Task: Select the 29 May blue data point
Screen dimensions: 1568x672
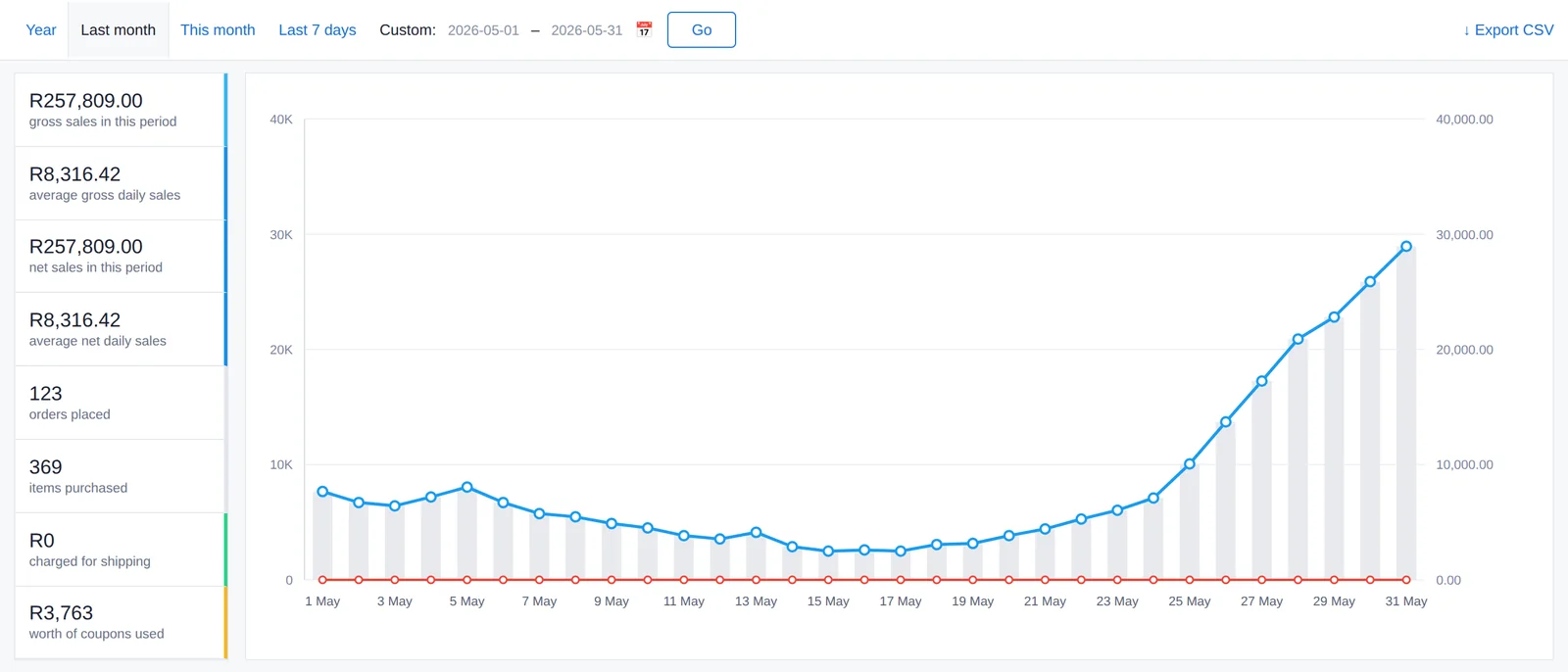Action: [x=1334, y=317]
